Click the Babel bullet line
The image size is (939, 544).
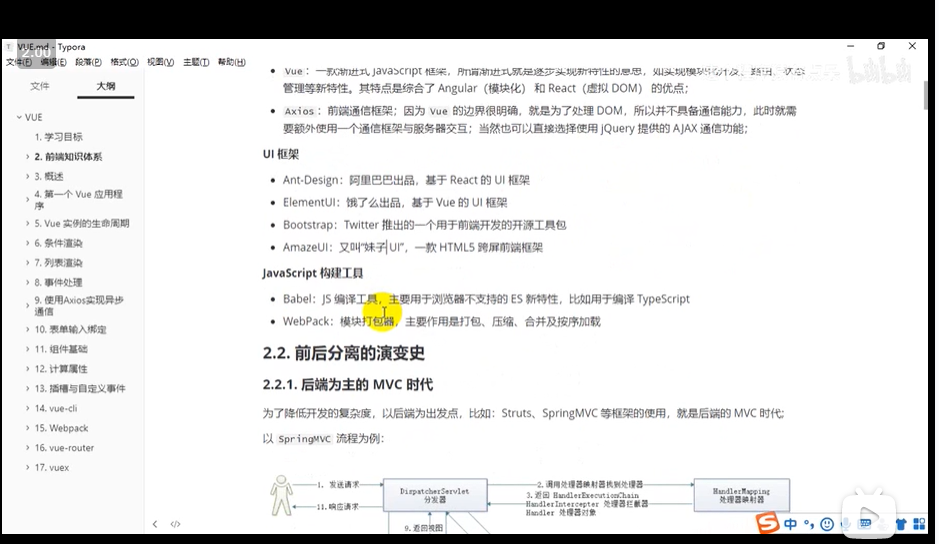(486, 299)
